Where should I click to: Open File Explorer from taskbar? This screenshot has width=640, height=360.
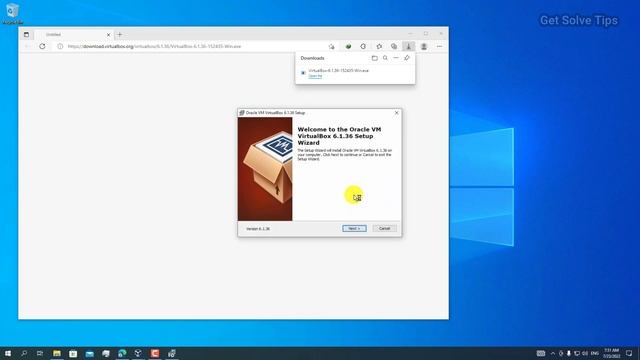(57, 353)
